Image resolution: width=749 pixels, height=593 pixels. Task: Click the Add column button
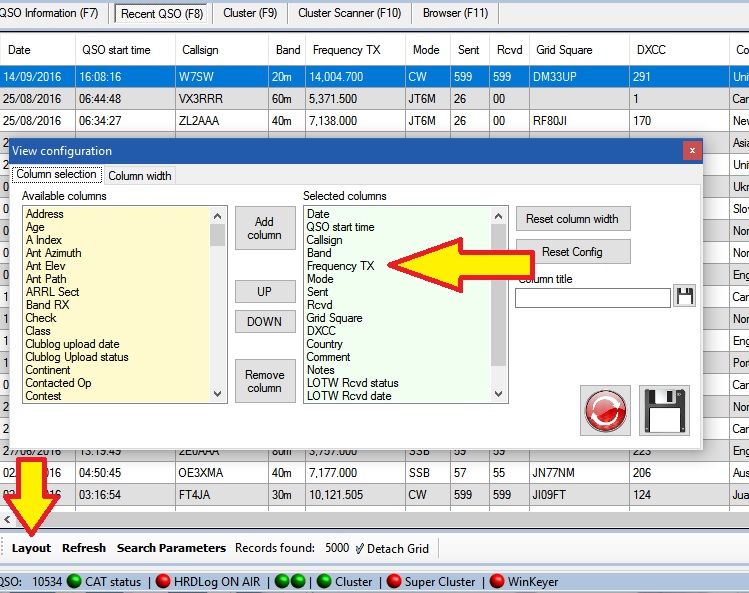tap(265, 228)
